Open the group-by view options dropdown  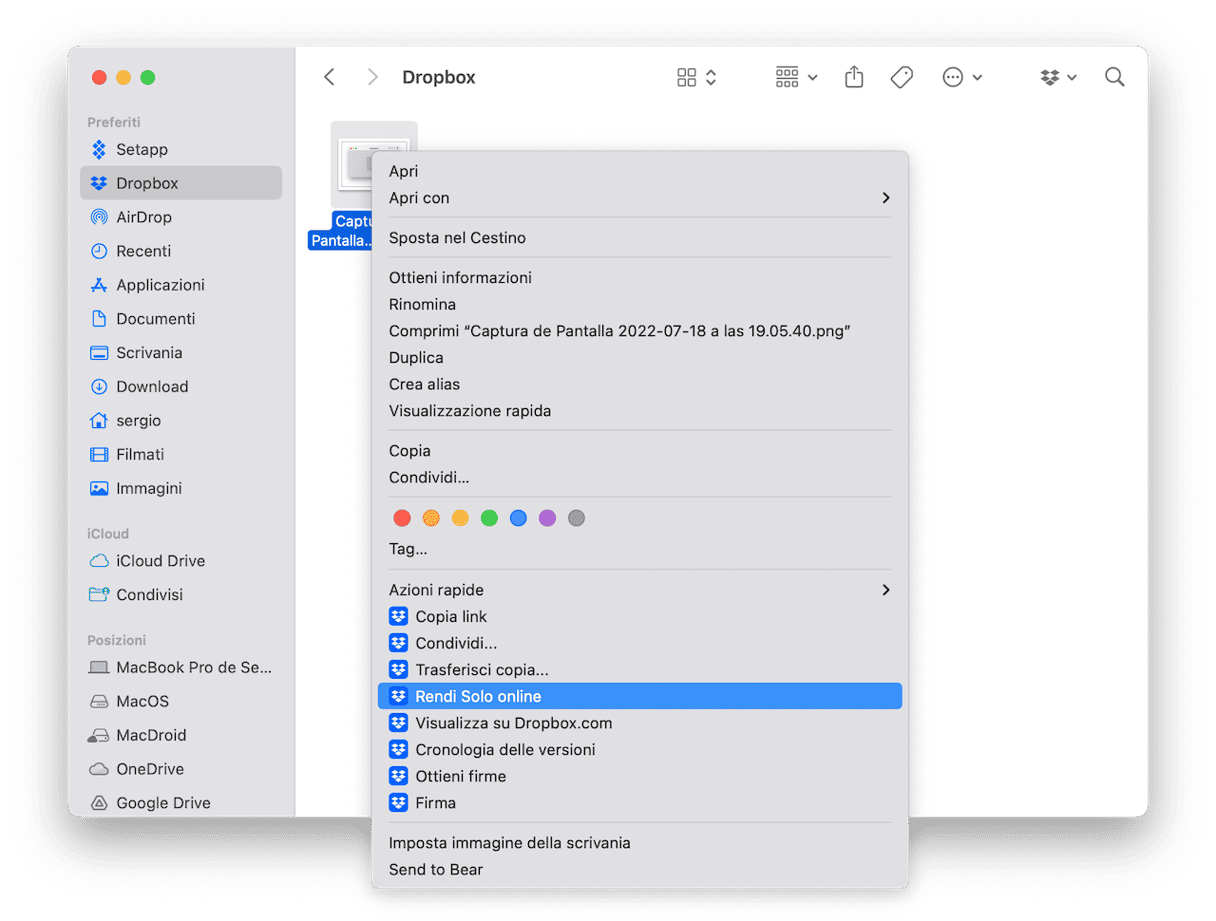pyautogui.click(x=796, y=77)
